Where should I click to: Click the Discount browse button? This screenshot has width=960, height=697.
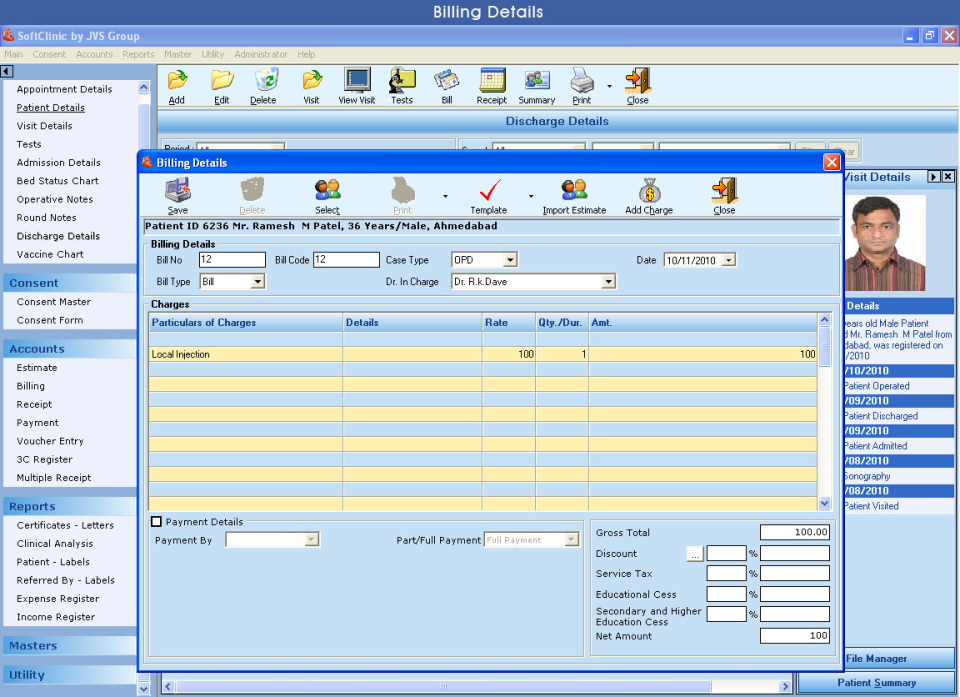(x=695, y=553)
